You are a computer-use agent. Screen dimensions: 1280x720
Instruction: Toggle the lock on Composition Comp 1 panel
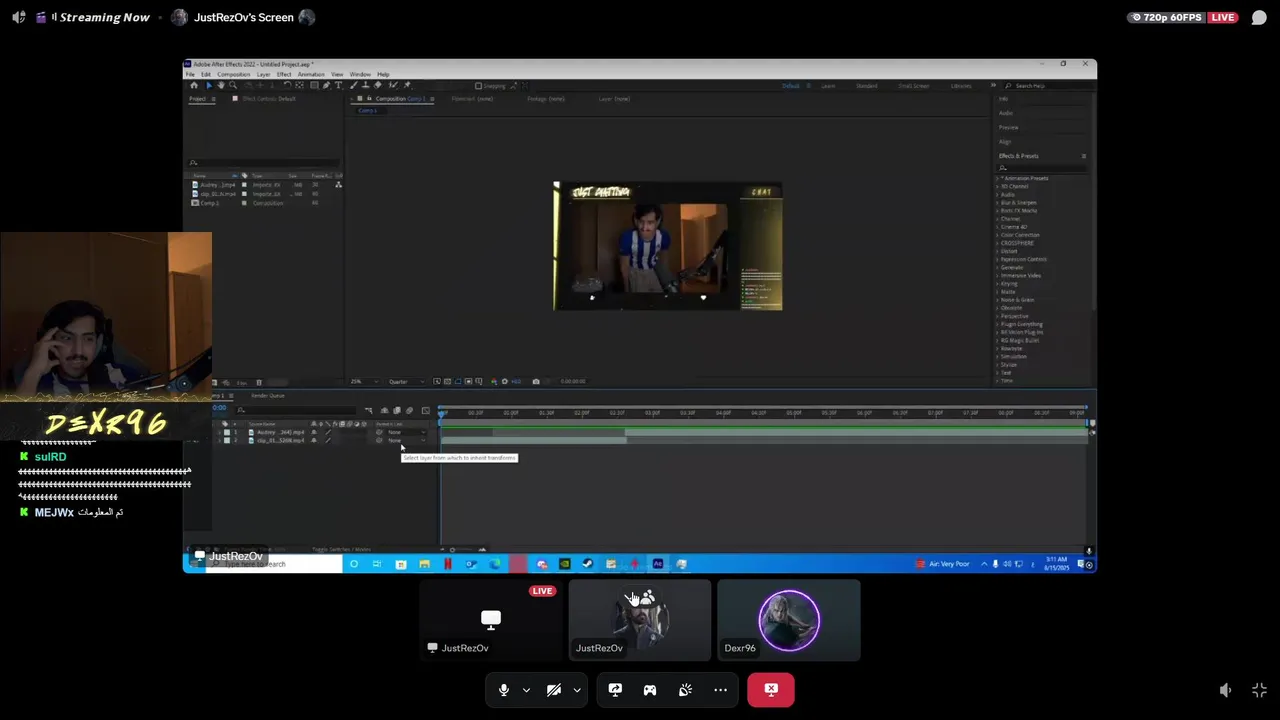click(x=369, y=98)
